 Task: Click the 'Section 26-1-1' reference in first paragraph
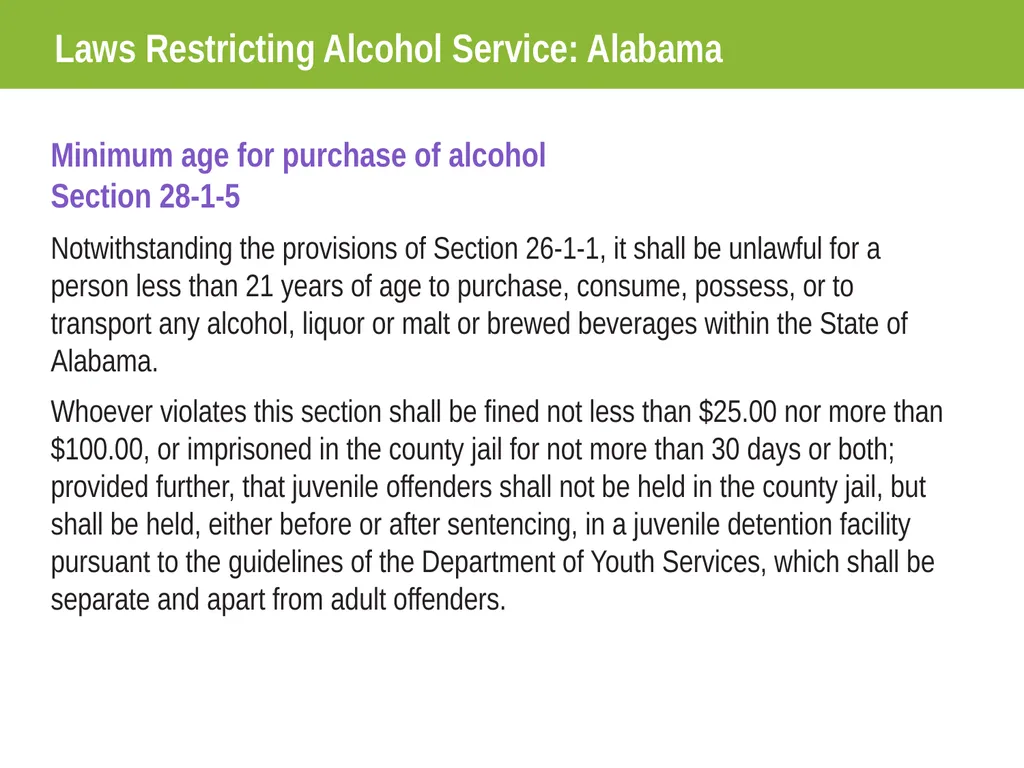[x=516, y=249]
